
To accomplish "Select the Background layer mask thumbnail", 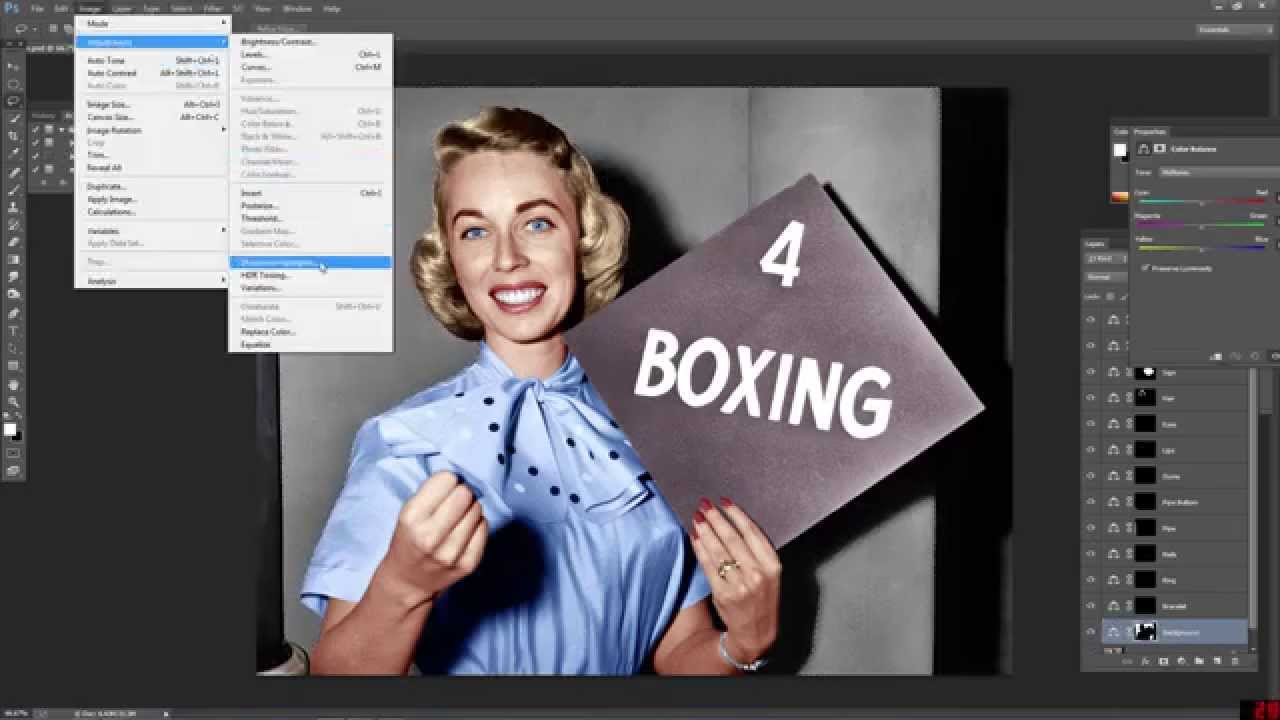I will click(1145, 632).
